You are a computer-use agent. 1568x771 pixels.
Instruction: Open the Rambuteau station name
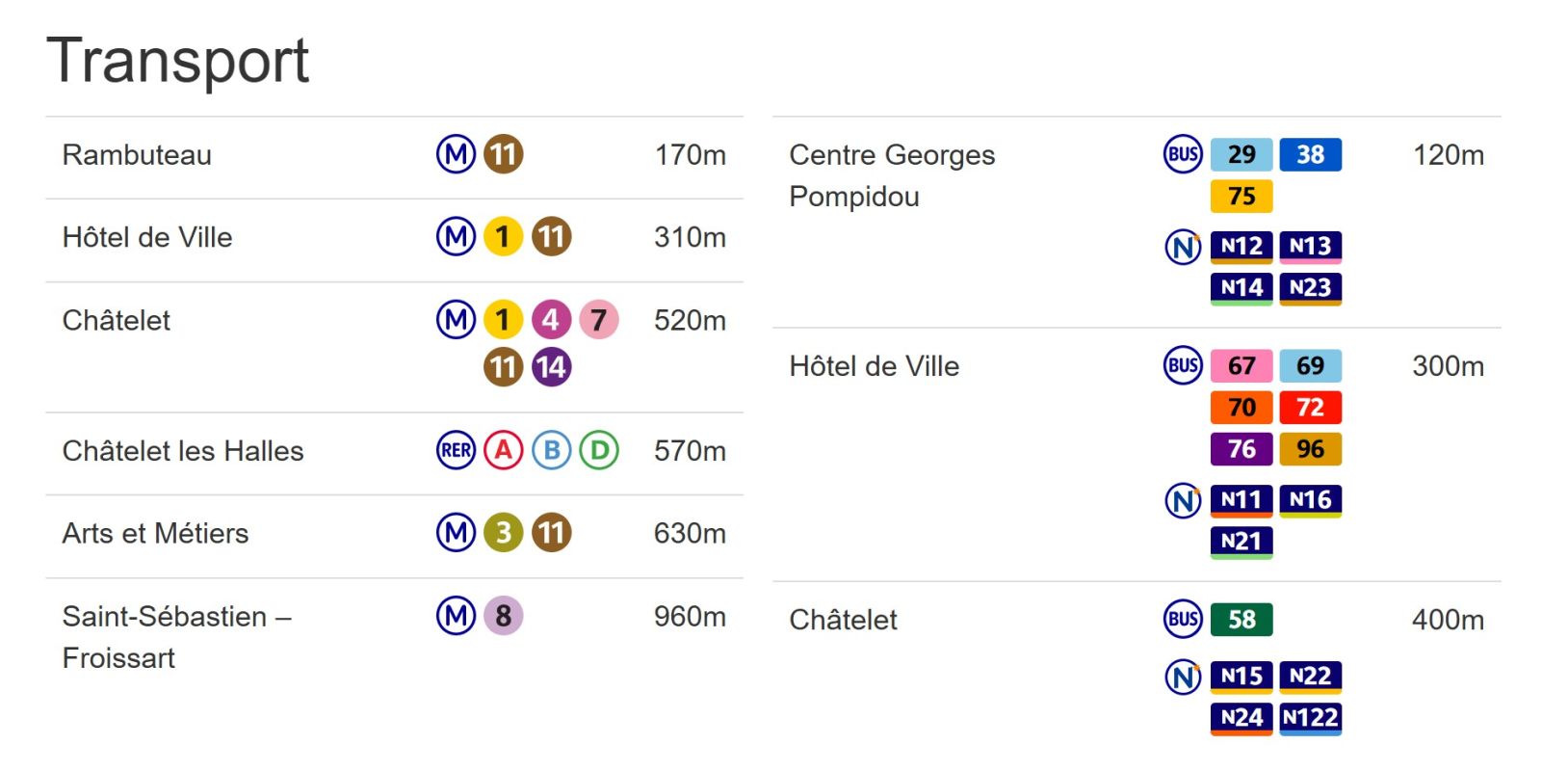click(x=137, y=155)
